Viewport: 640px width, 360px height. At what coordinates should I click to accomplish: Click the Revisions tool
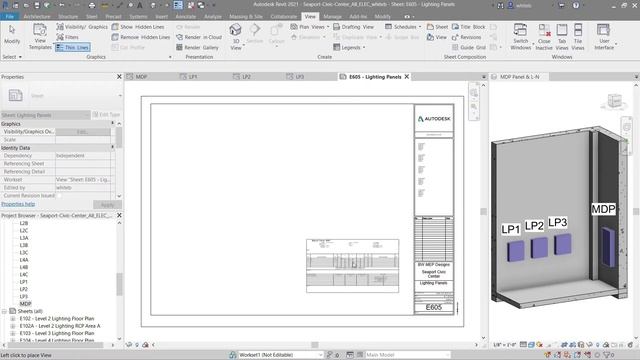tap(467, 37)
